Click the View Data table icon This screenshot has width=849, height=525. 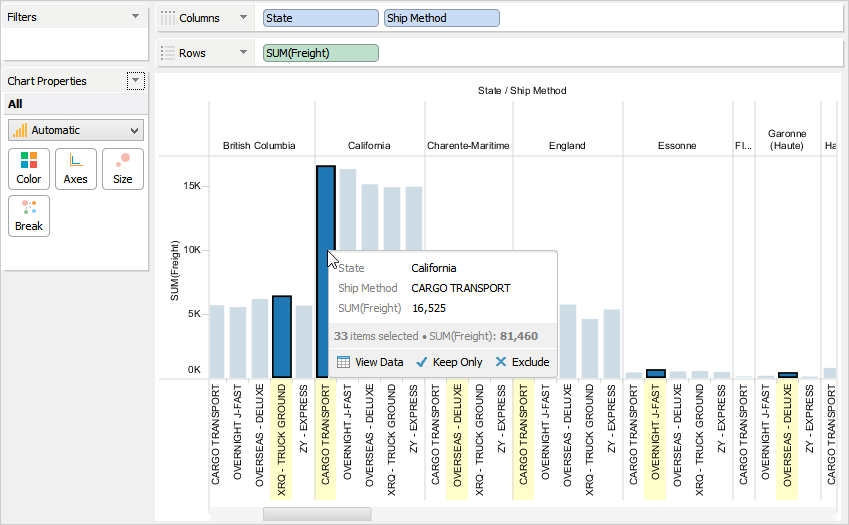(x=343, y=362)
